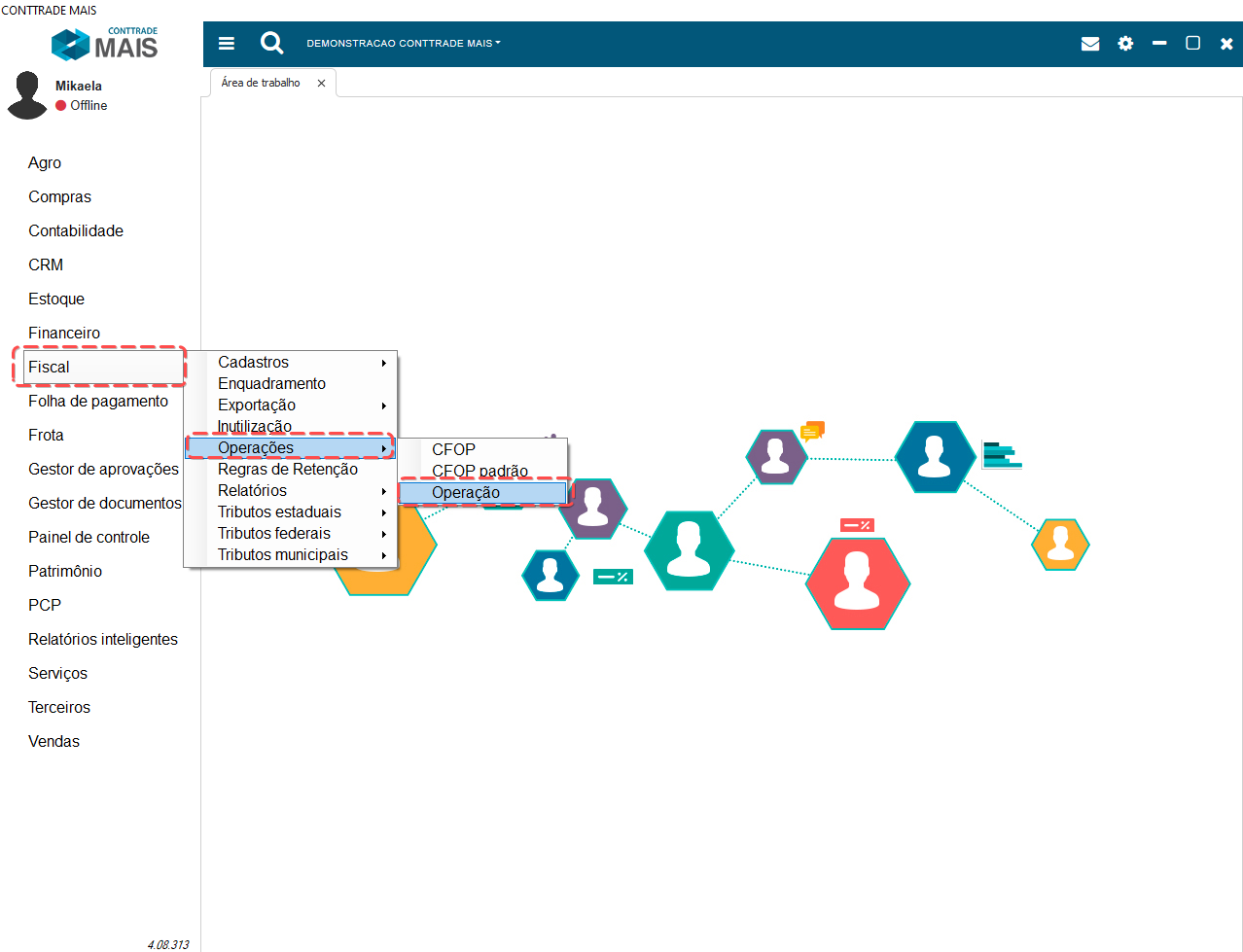Open the search magnifier icon
The image size is (1243, 952).
(x=271, y=43)
